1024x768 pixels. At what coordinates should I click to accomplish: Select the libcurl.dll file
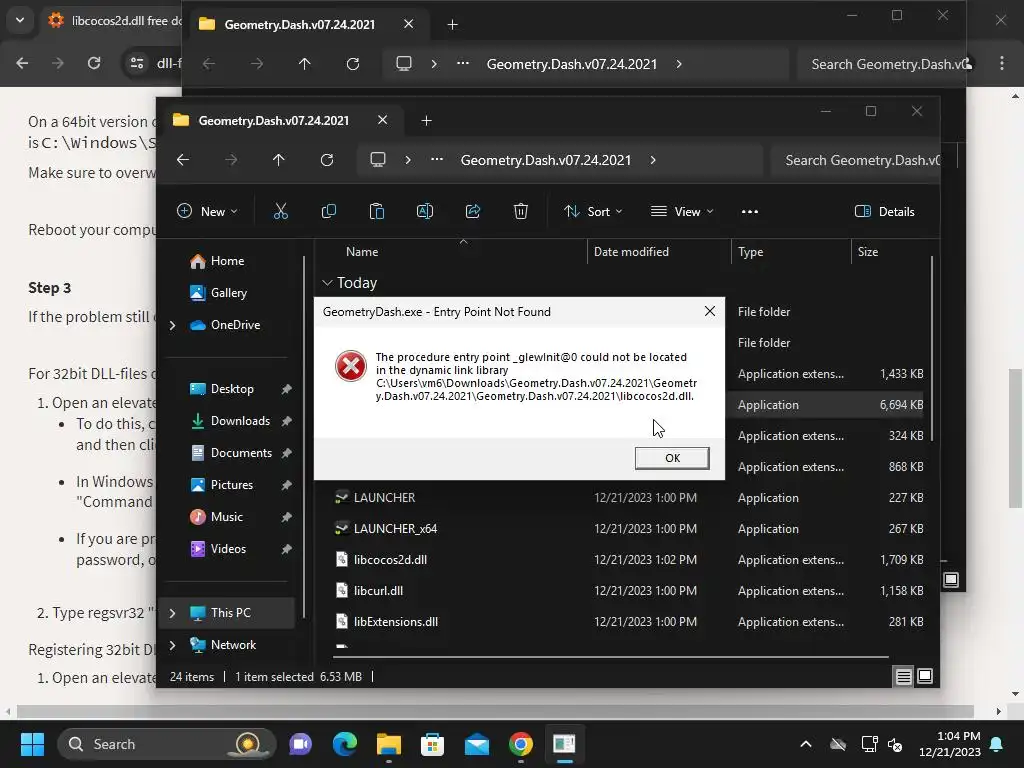click(x=378, y=590)
